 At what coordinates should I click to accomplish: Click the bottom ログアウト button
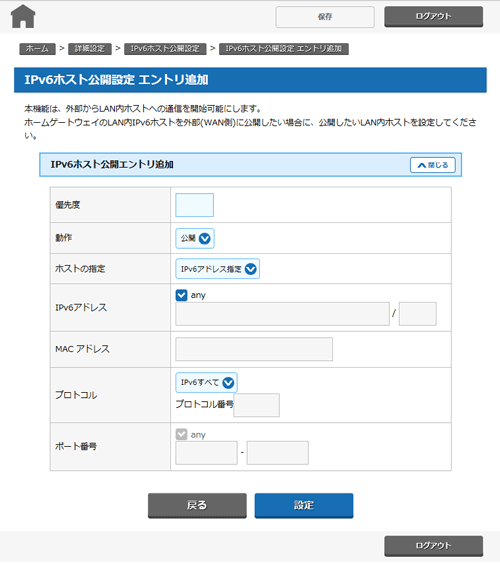coord(433,546)
